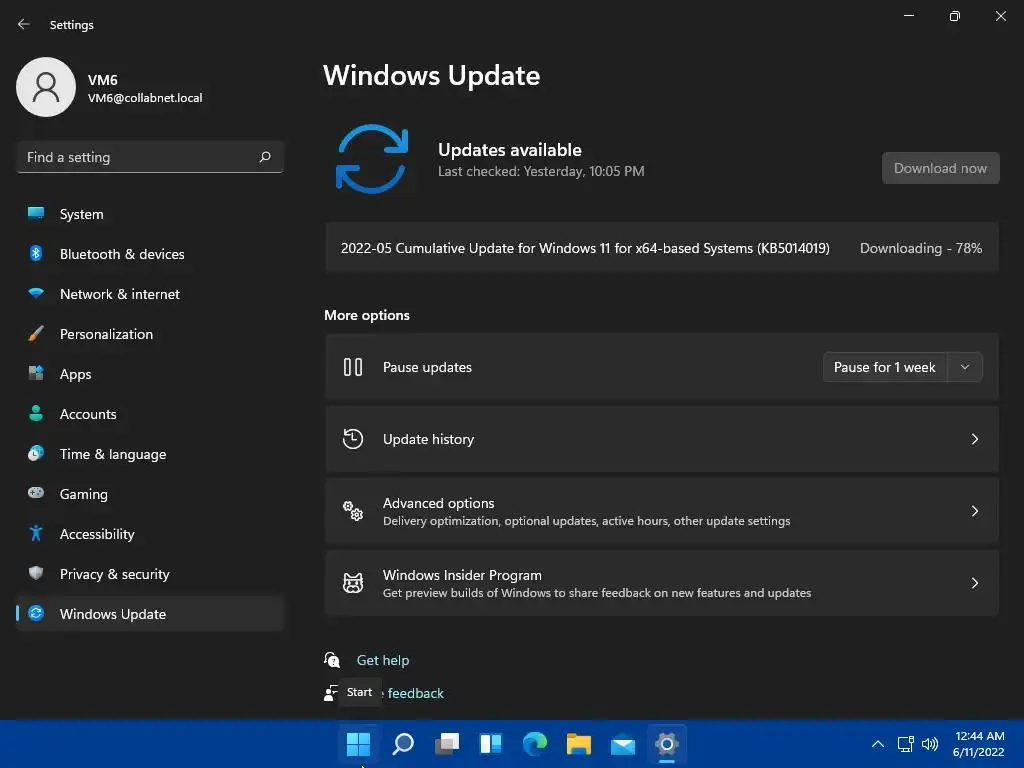Click the Privacy & security shield icon
1024x768 pixels.
[36, 573]
